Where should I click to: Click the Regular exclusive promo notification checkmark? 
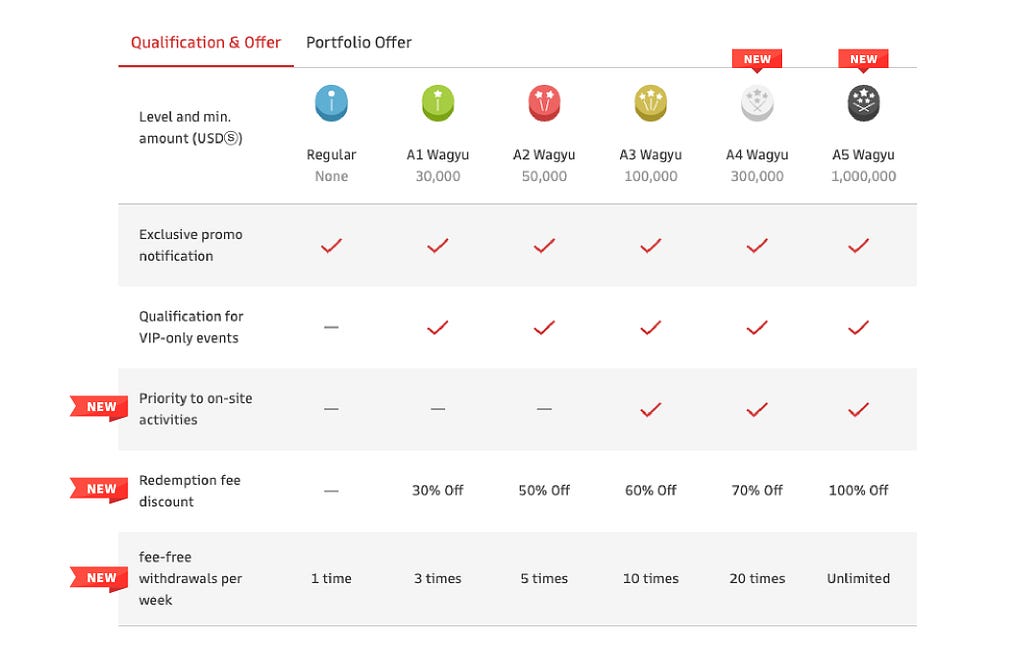click(331, 246)
